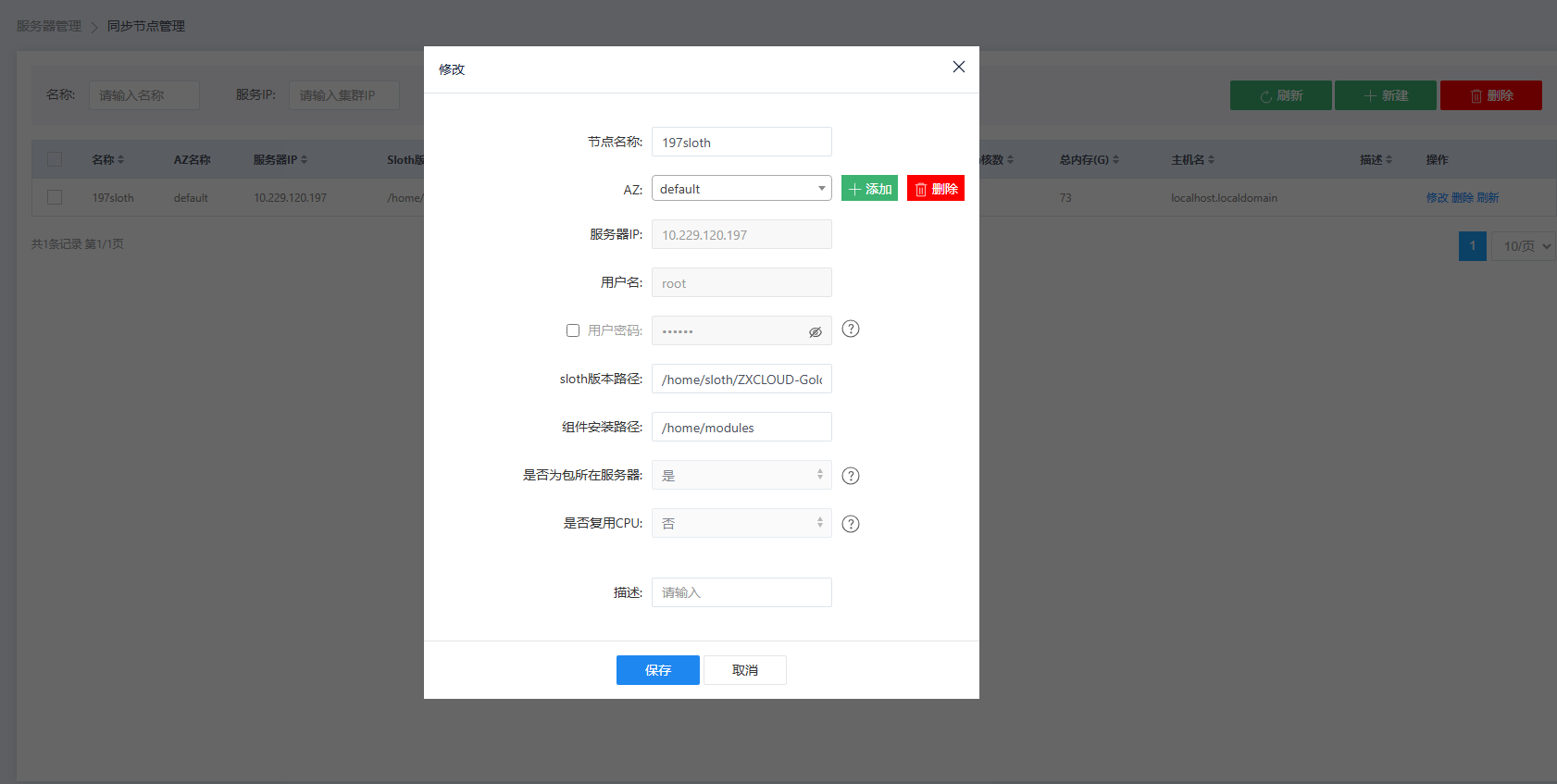Click the sloth版本路径 input field

[x=741, y=379]
